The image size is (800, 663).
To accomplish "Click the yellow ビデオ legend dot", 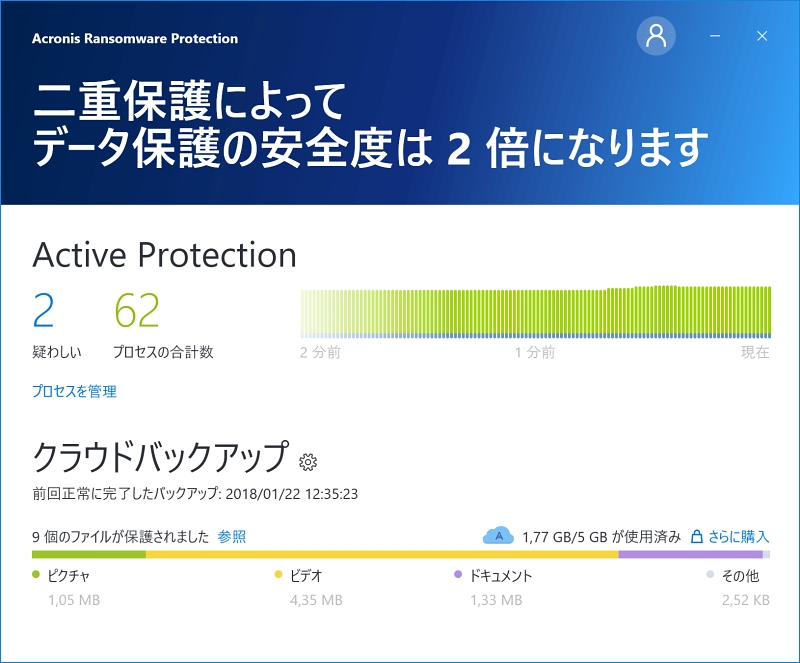I will point(278,575).
